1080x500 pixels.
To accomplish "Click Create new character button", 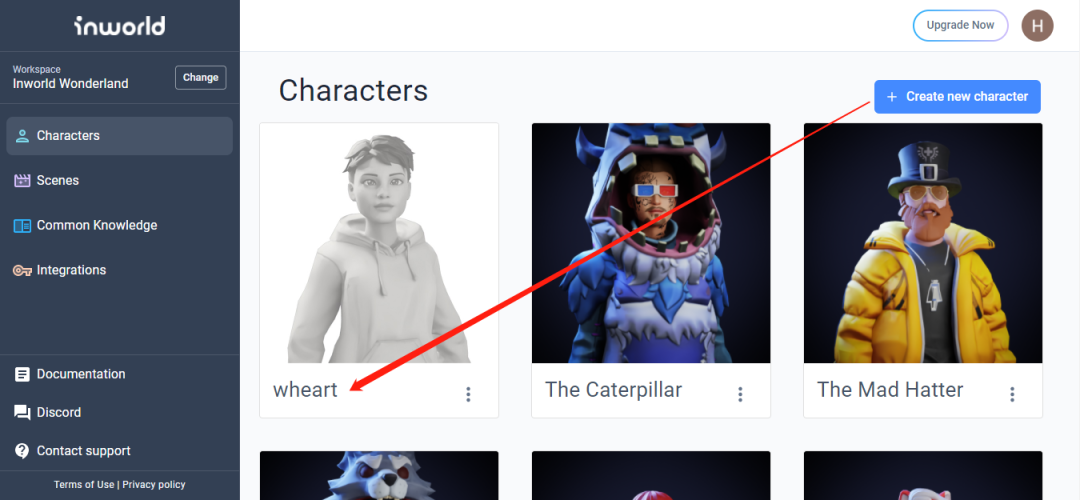I will 957,97.
